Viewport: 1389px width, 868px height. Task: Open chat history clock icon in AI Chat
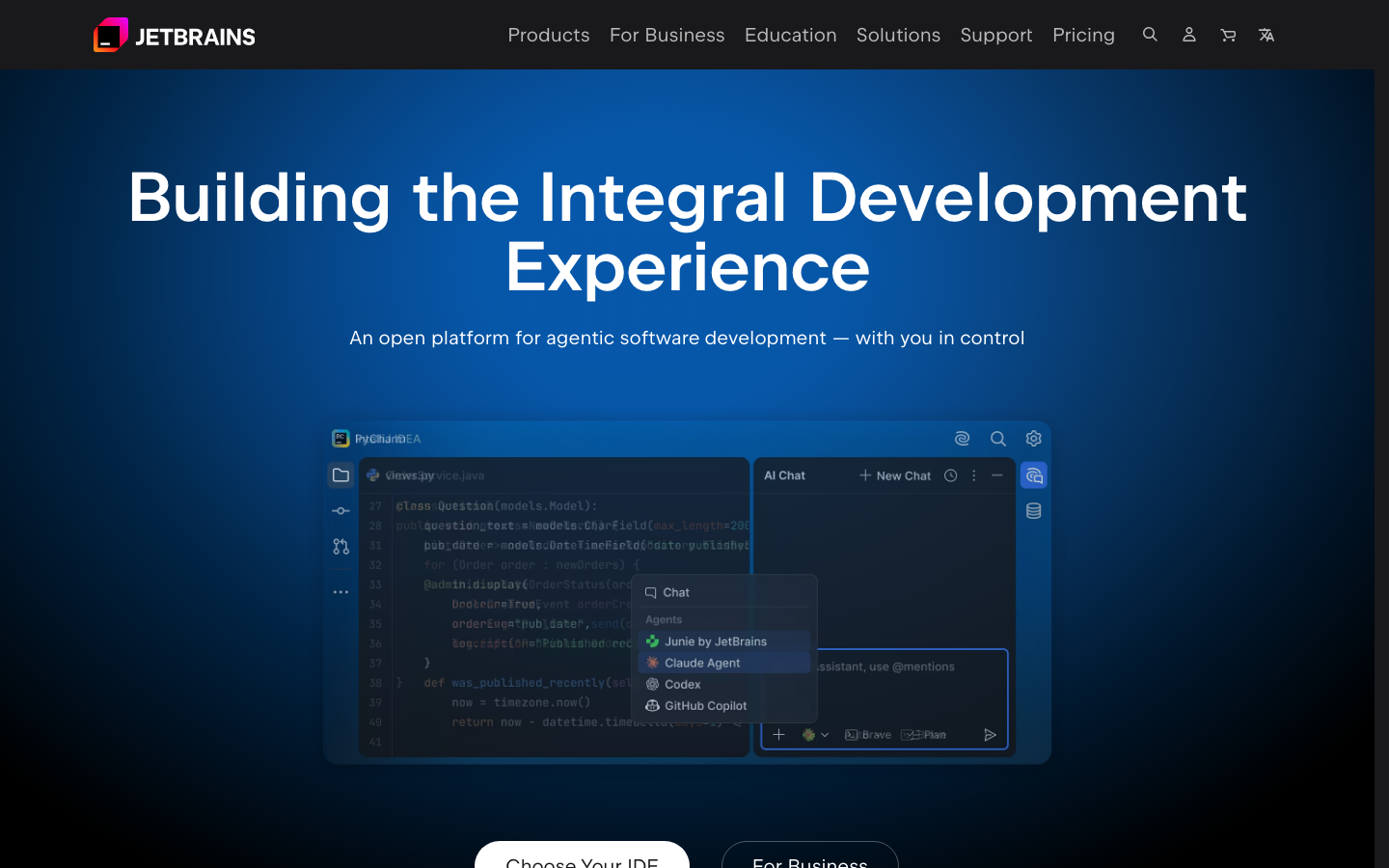click(950, 475)
